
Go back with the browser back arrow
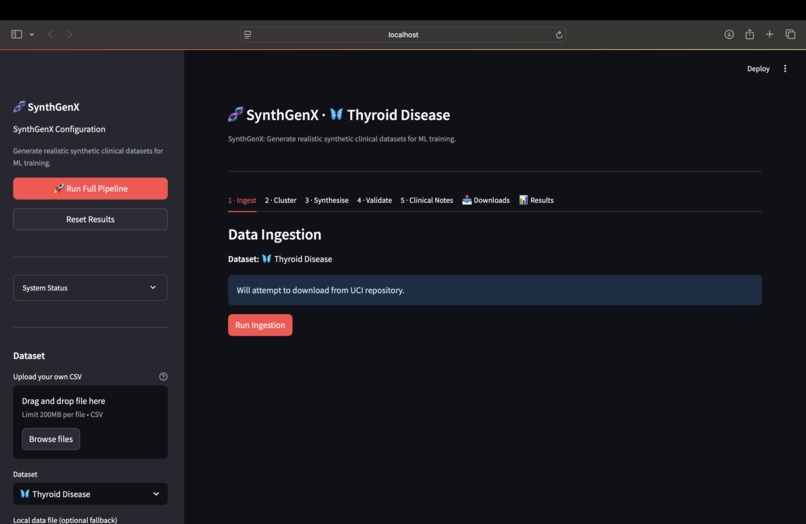click(50, 34)
